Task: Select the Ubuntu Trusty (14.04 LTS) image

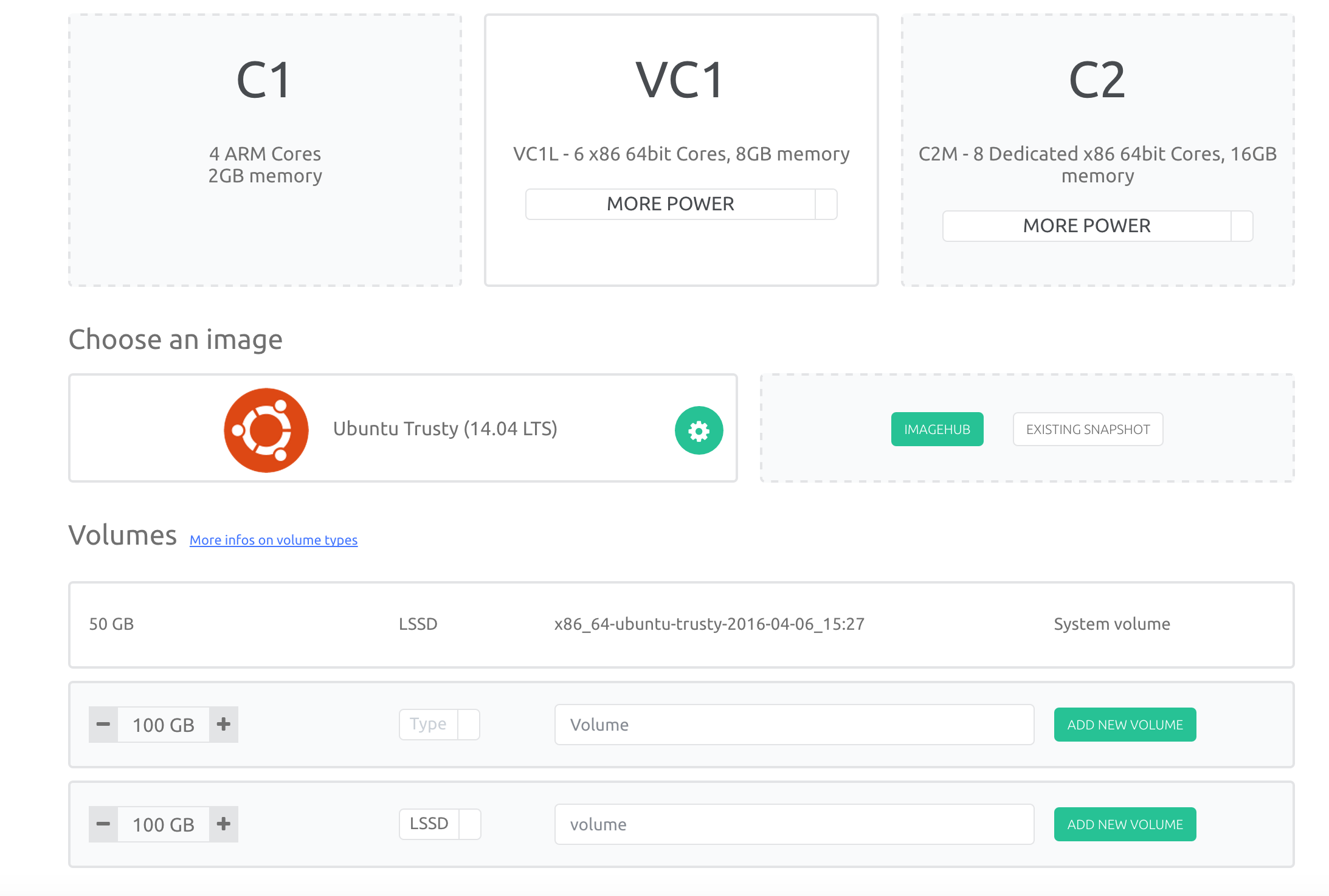Action: click(x=403, y=428)
